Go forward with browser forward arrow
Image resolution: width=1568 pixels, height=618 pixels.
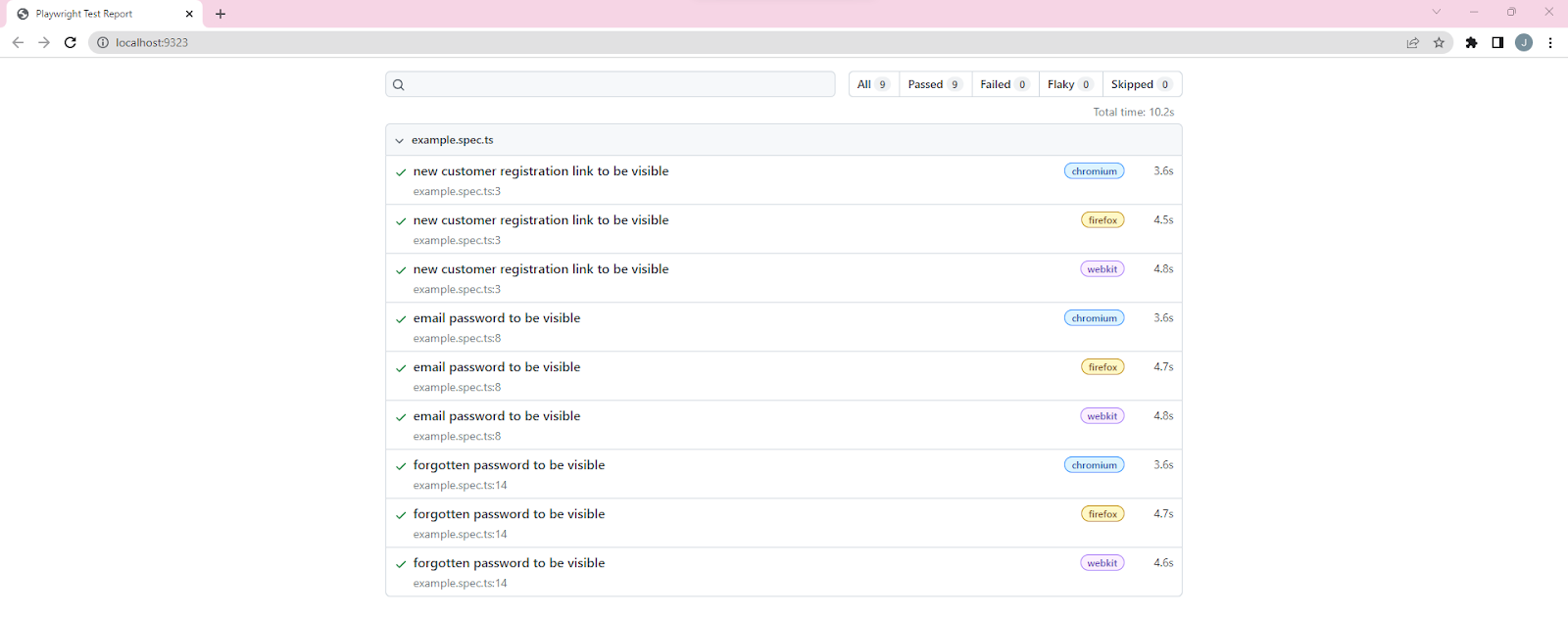tap(44, 42)
